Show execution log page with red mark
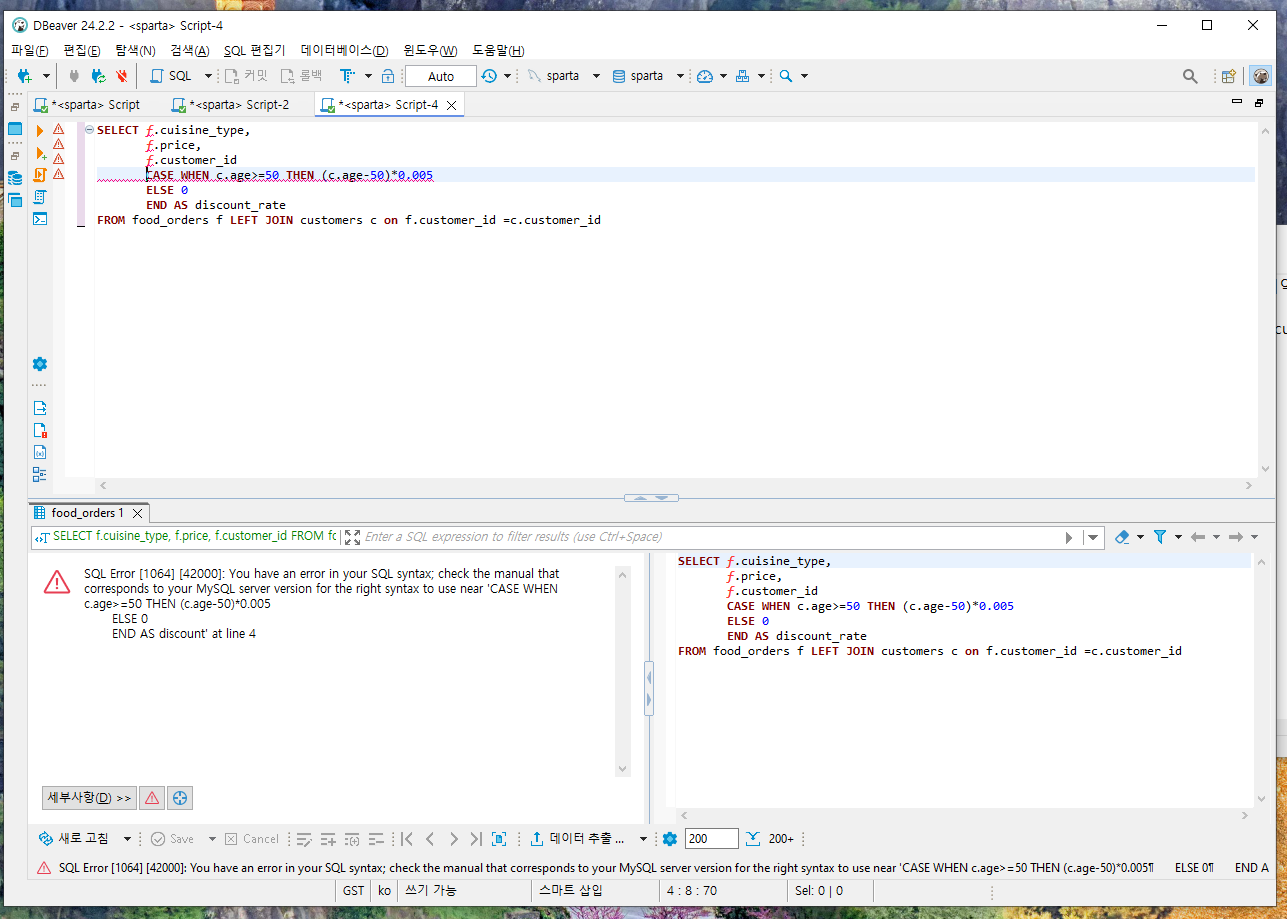 pos(40,430)
